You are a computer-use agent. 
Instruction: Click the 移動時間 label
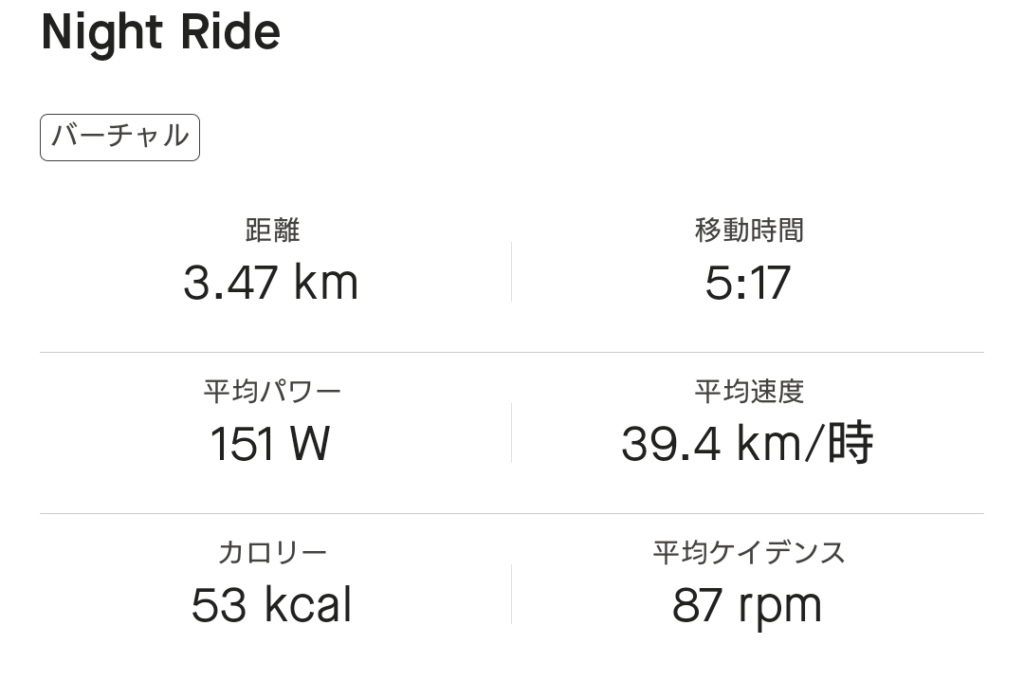pyautogui.click(x=748, y=231)
